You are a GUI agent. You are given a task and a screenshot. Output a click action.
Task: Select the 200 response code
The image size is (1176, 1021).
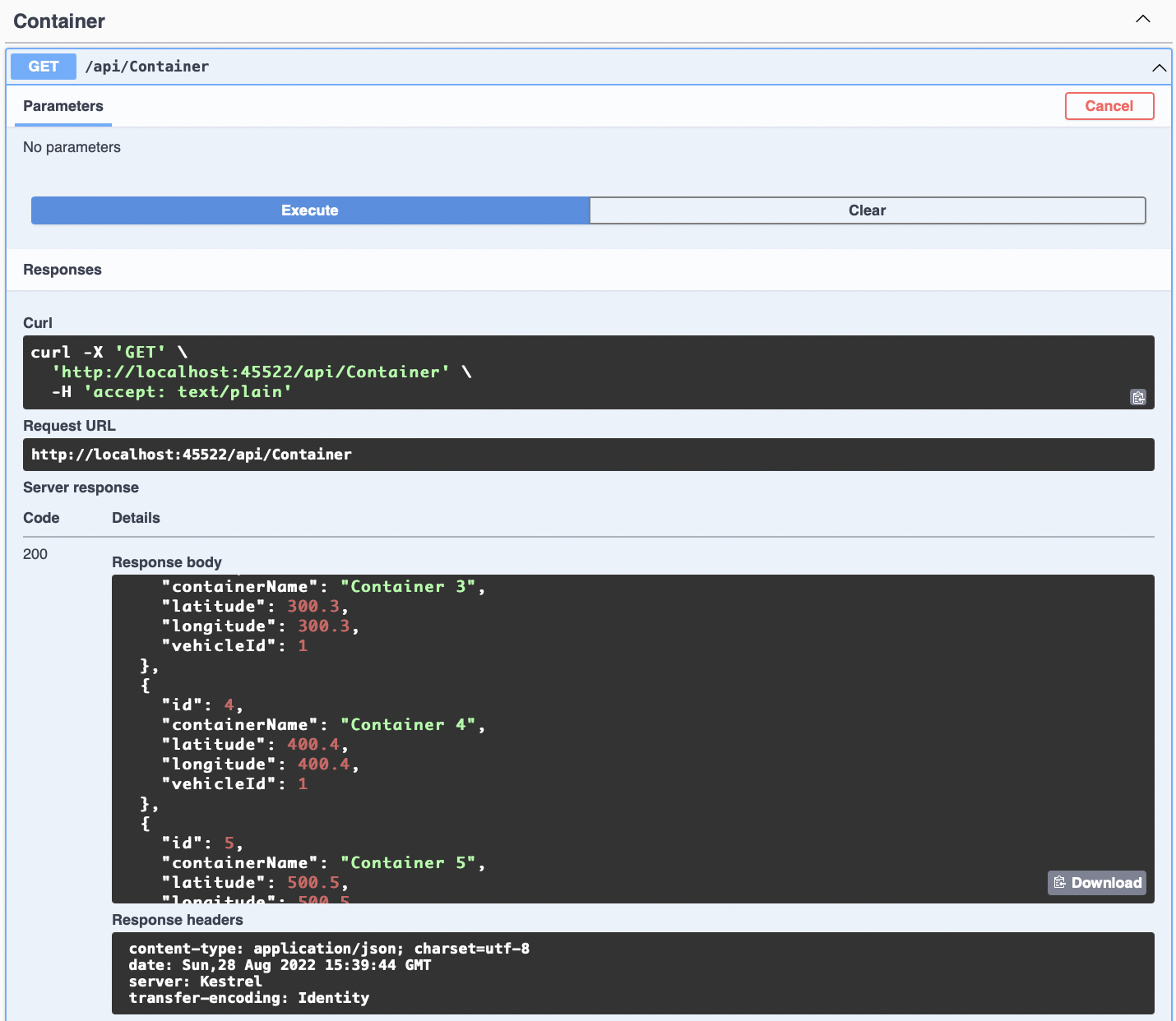click(x=35, y=554)
